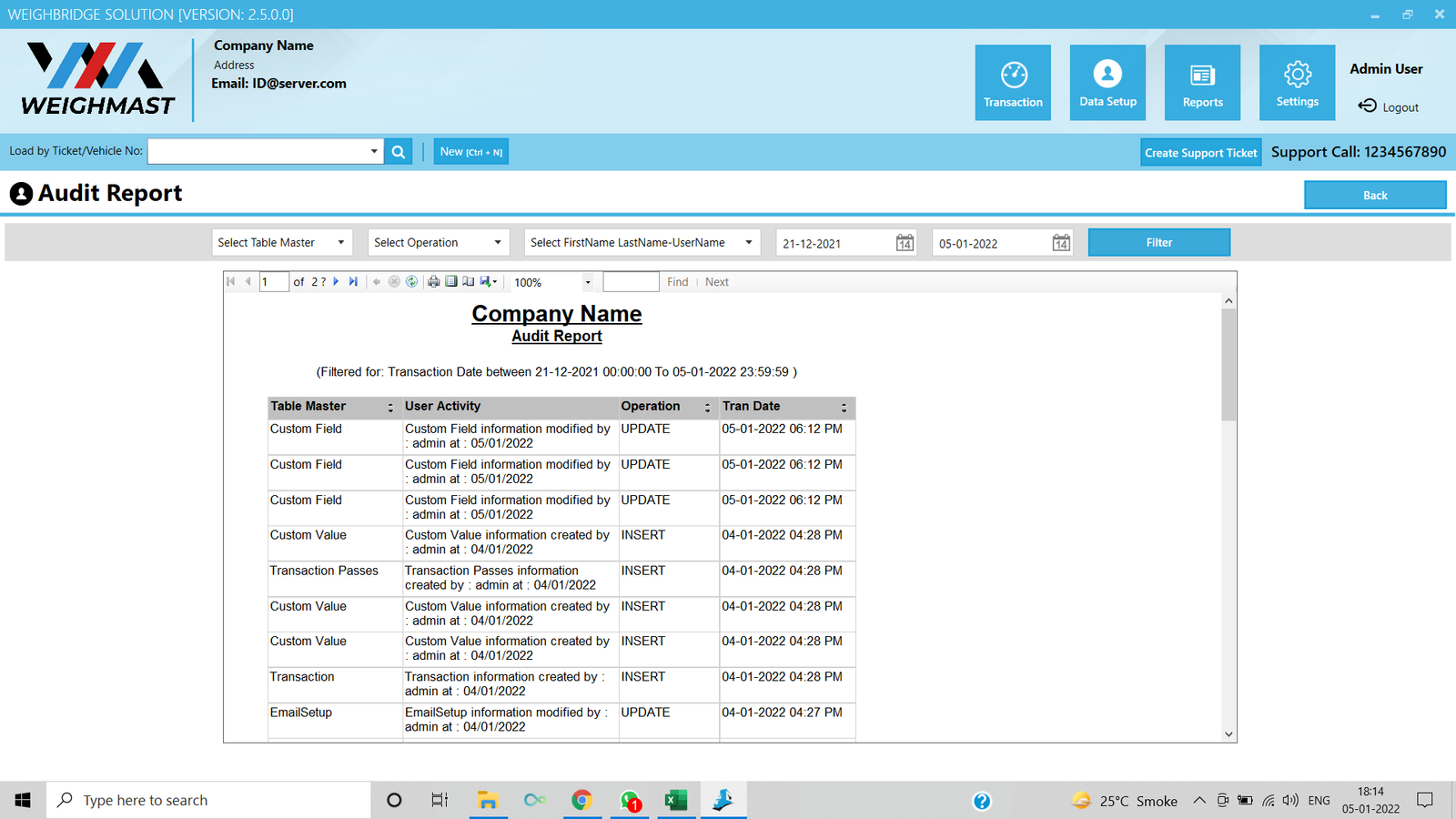This screenshot has width=1456, height=819.
Task: Click the Filter button
Action: click(x=1158, y=243)
